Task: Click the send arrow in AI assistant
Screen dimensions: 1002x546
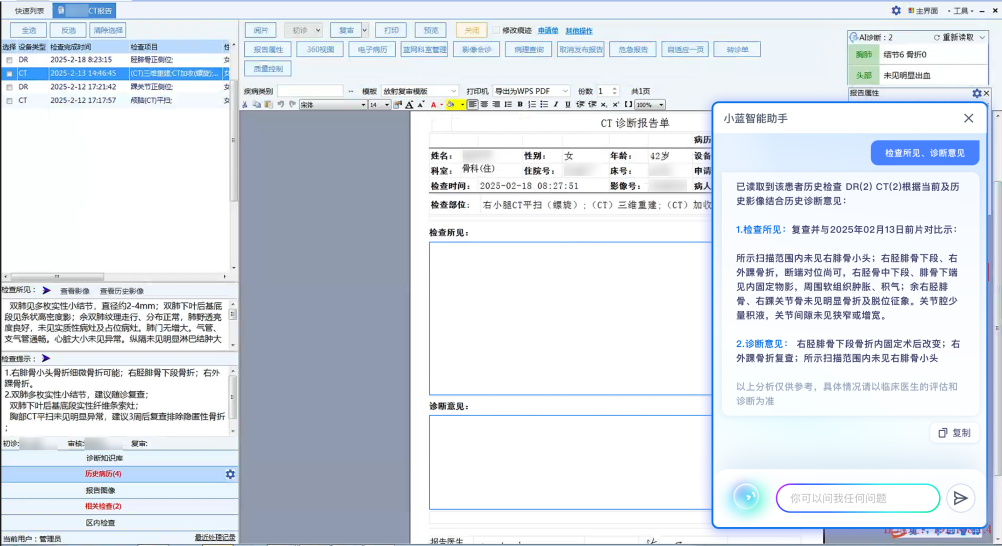Action: pos(960,498)
